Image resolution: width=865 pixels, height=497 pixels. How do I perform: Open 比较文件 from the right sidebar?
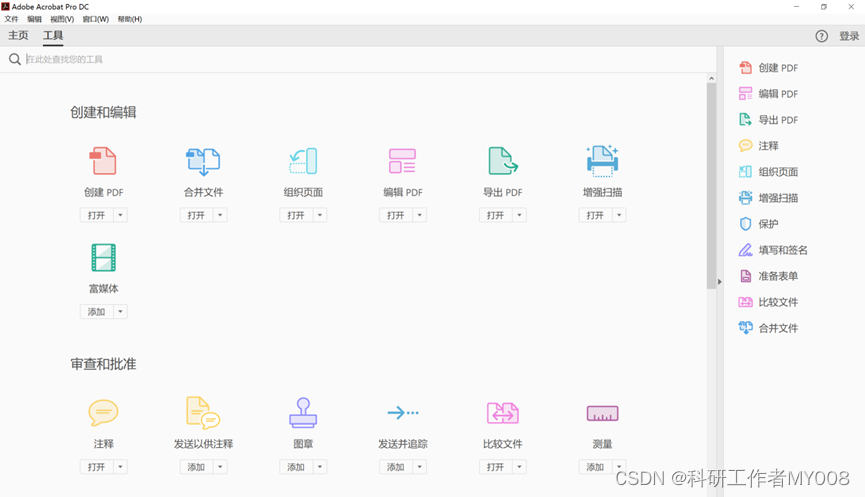[x=768, y=302]
